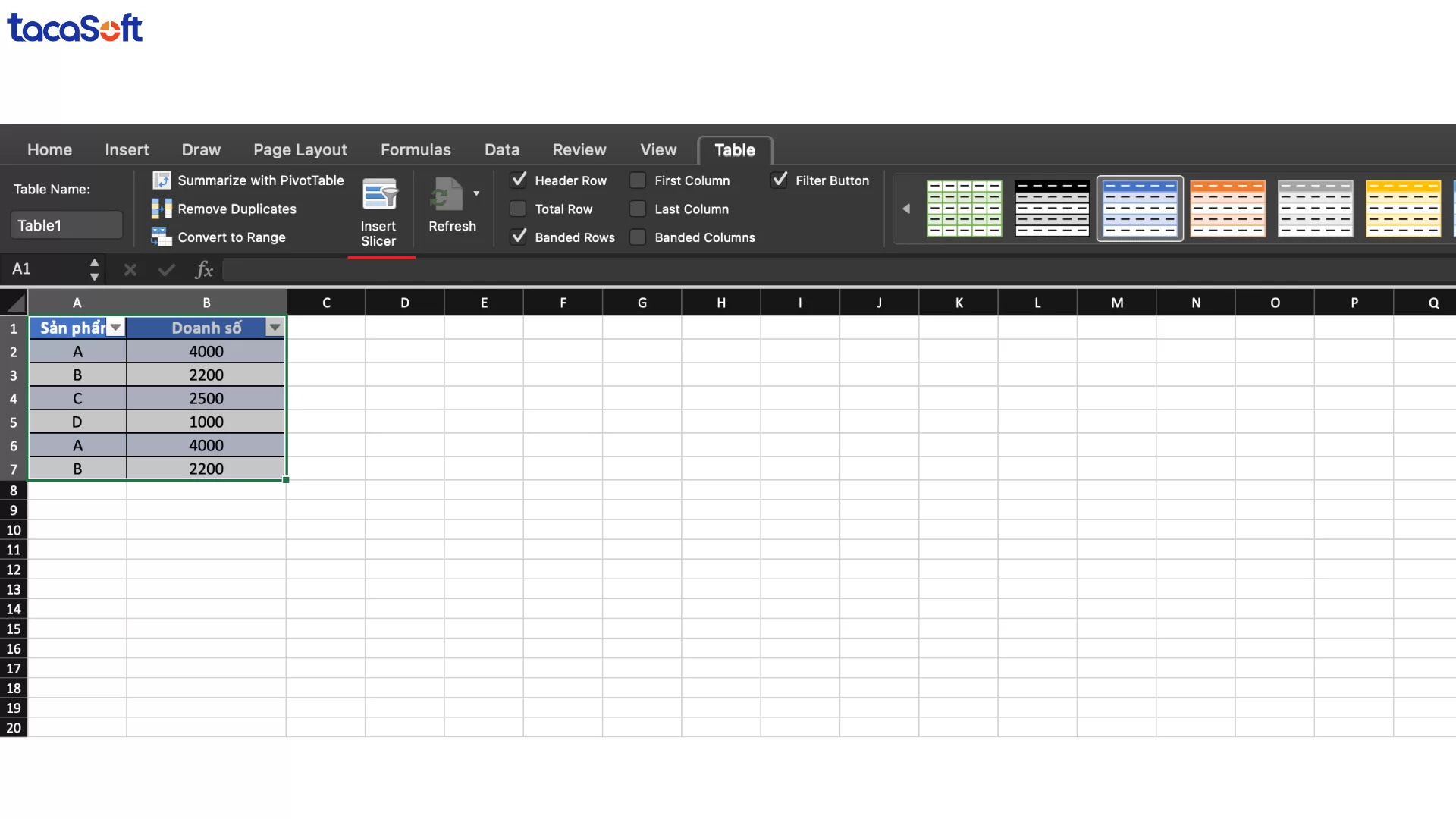Expand the Refresh dropdown arrow
The image size is (1456, 819).
pos(477,193)
